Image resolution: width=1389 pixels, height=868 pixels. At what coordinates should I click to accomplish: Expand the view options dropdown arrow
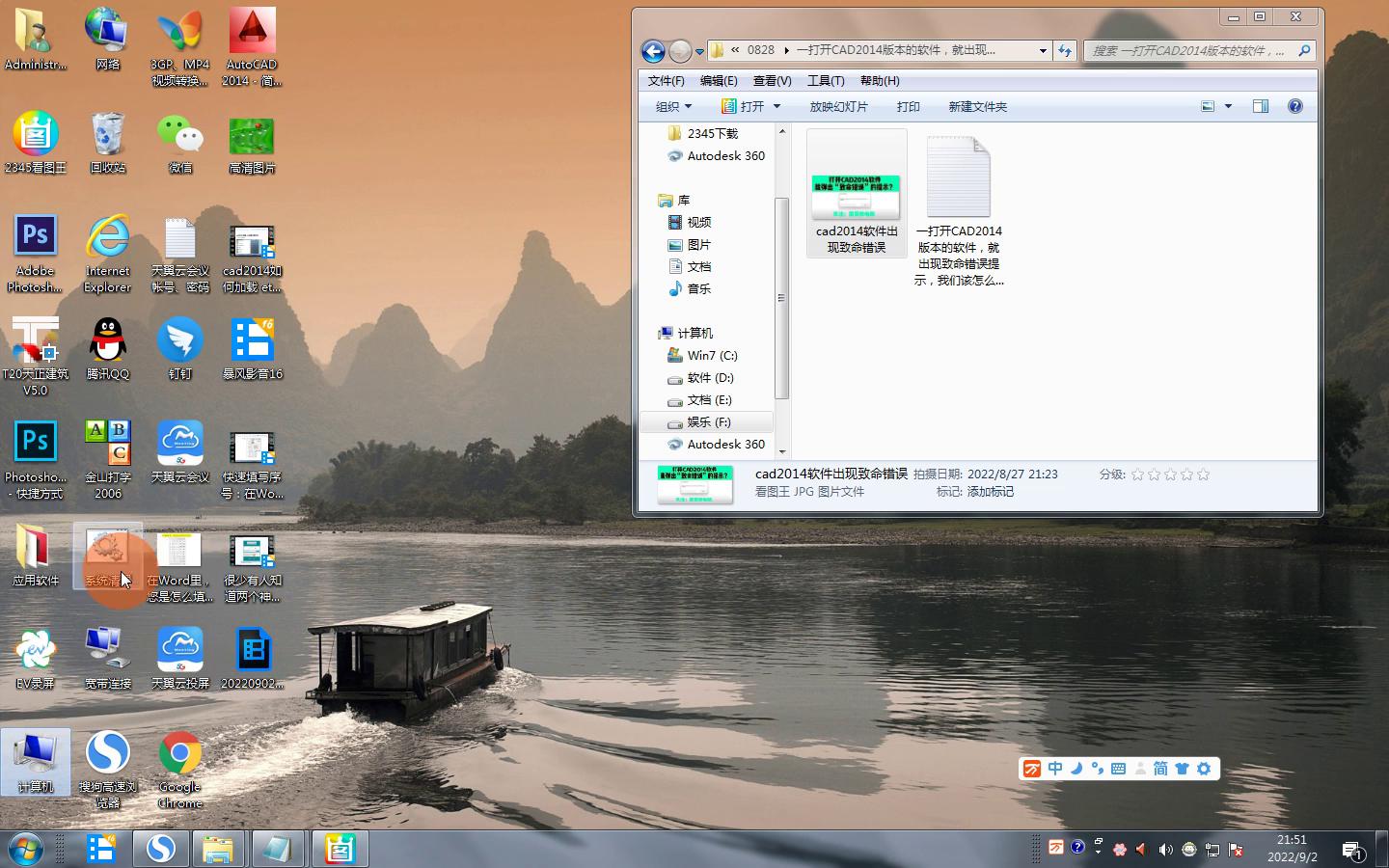(1228, 106)
